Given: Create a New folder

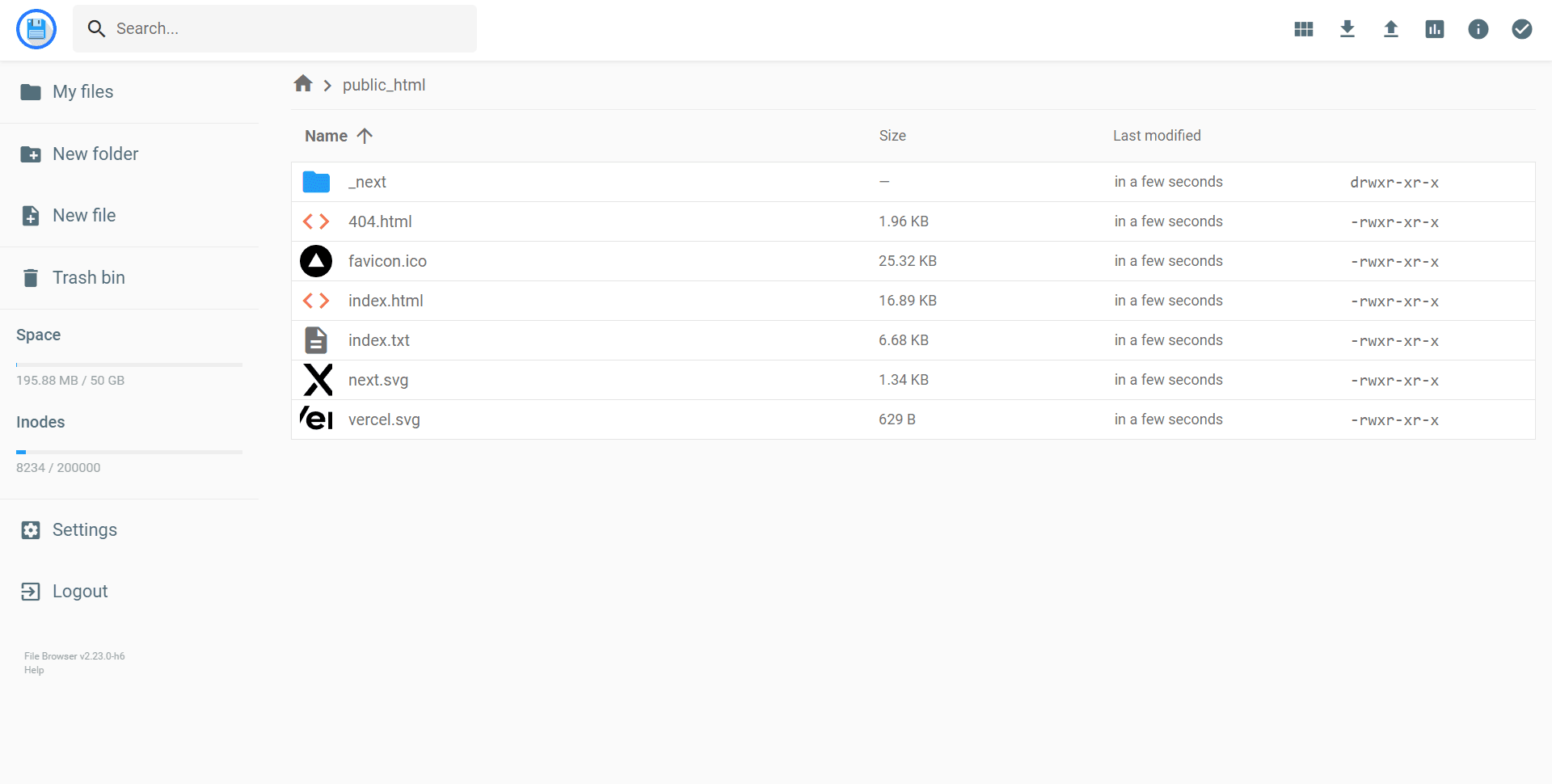Looking at the screenshot, I should coord(95,154).
